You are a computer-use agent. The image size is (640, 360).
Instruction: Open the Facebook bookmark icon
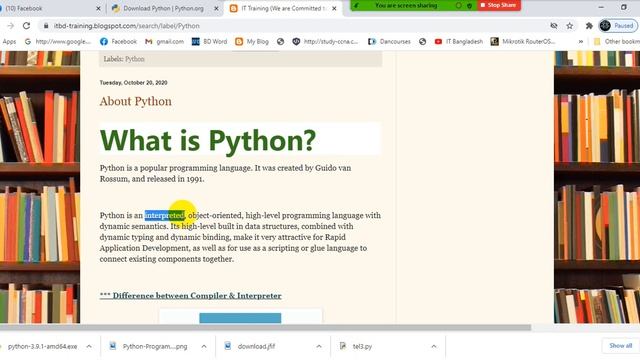click(118, 42)
